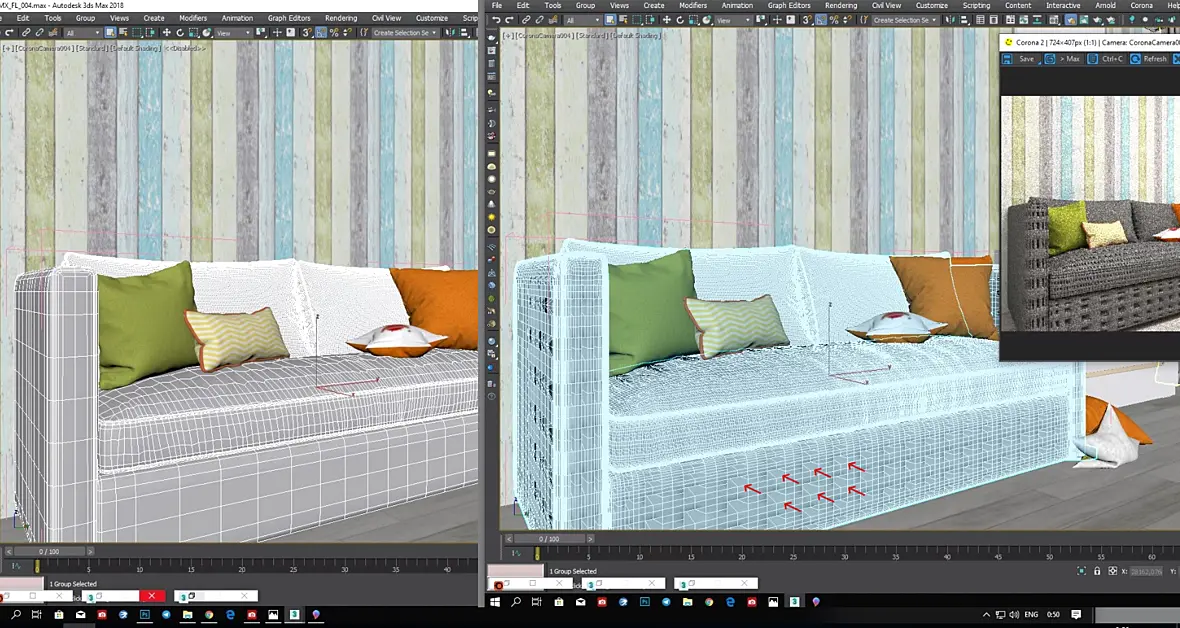Open the [Standard] viewport menu in left window
1180x628 pixels.
95,48
